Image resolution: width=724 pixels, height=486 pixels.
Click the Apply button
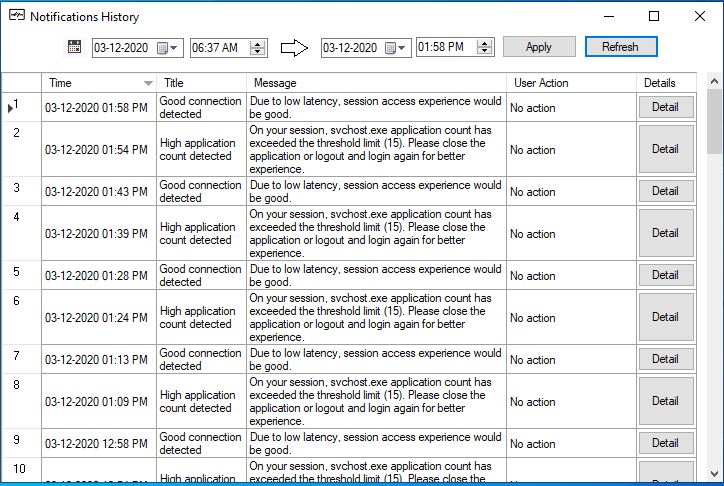click(539, 47)
